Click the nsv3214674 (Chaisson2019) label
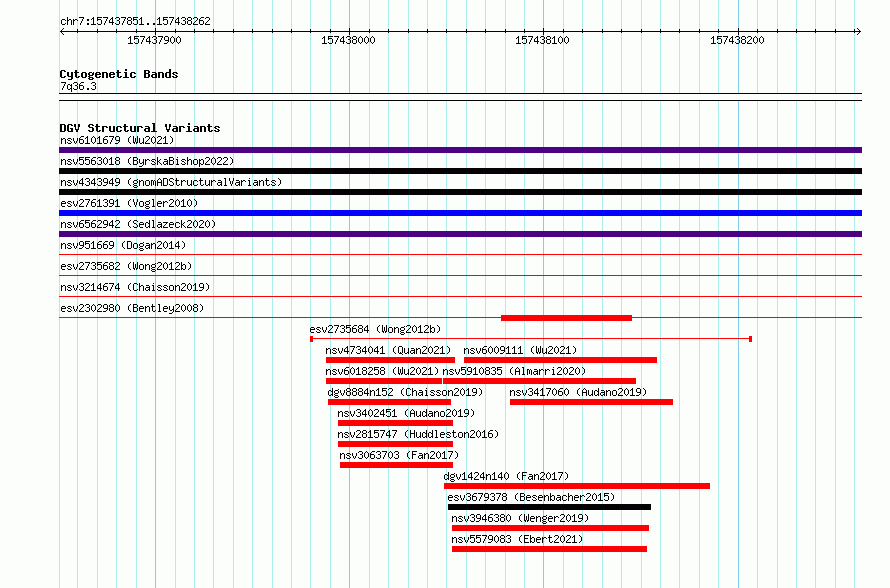Viewport: 890px width, 588px height. tap(135, 287)
